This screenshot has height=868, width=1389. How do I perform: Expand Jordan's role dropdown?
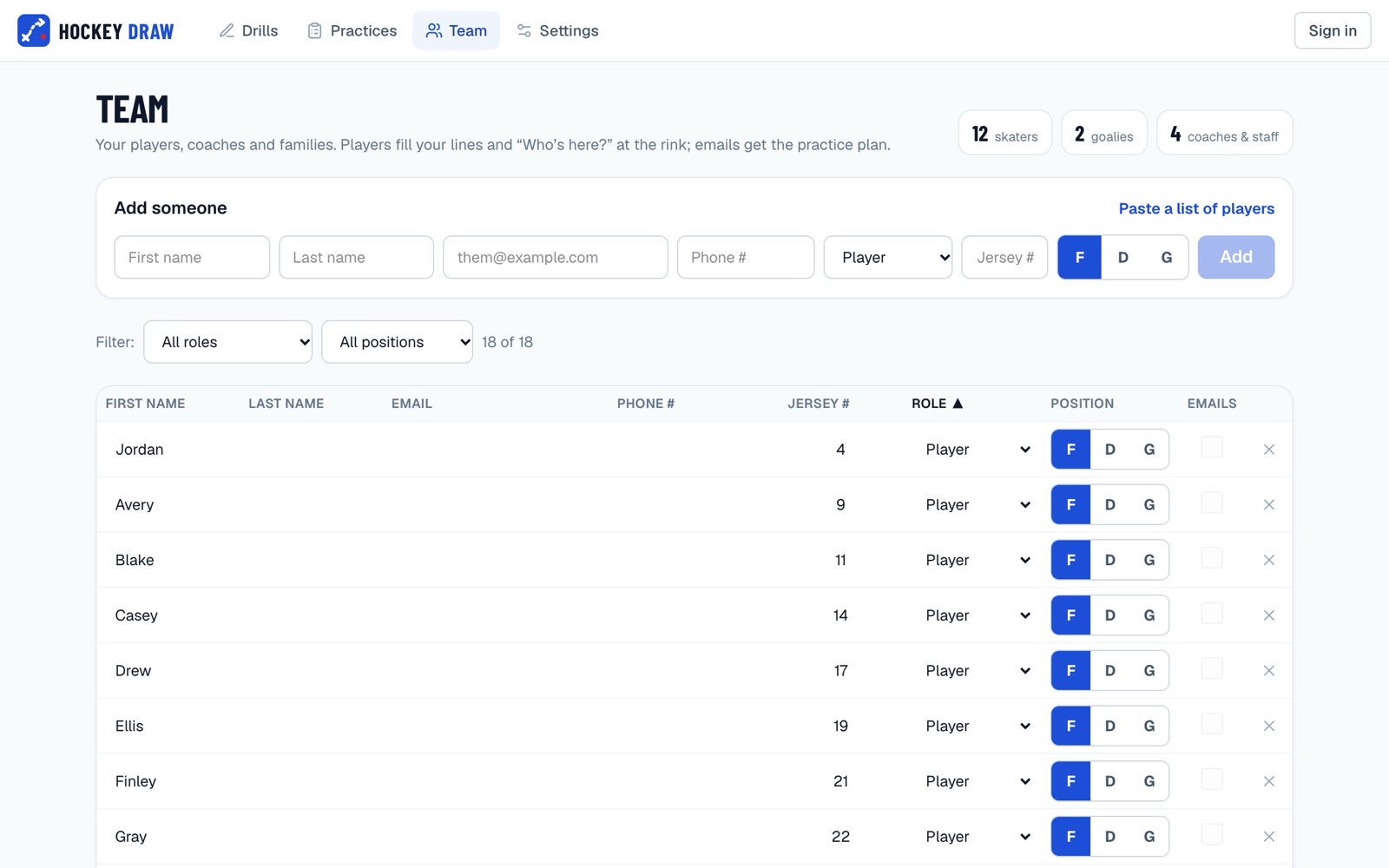pyautogui.click(x=976, y=450)
